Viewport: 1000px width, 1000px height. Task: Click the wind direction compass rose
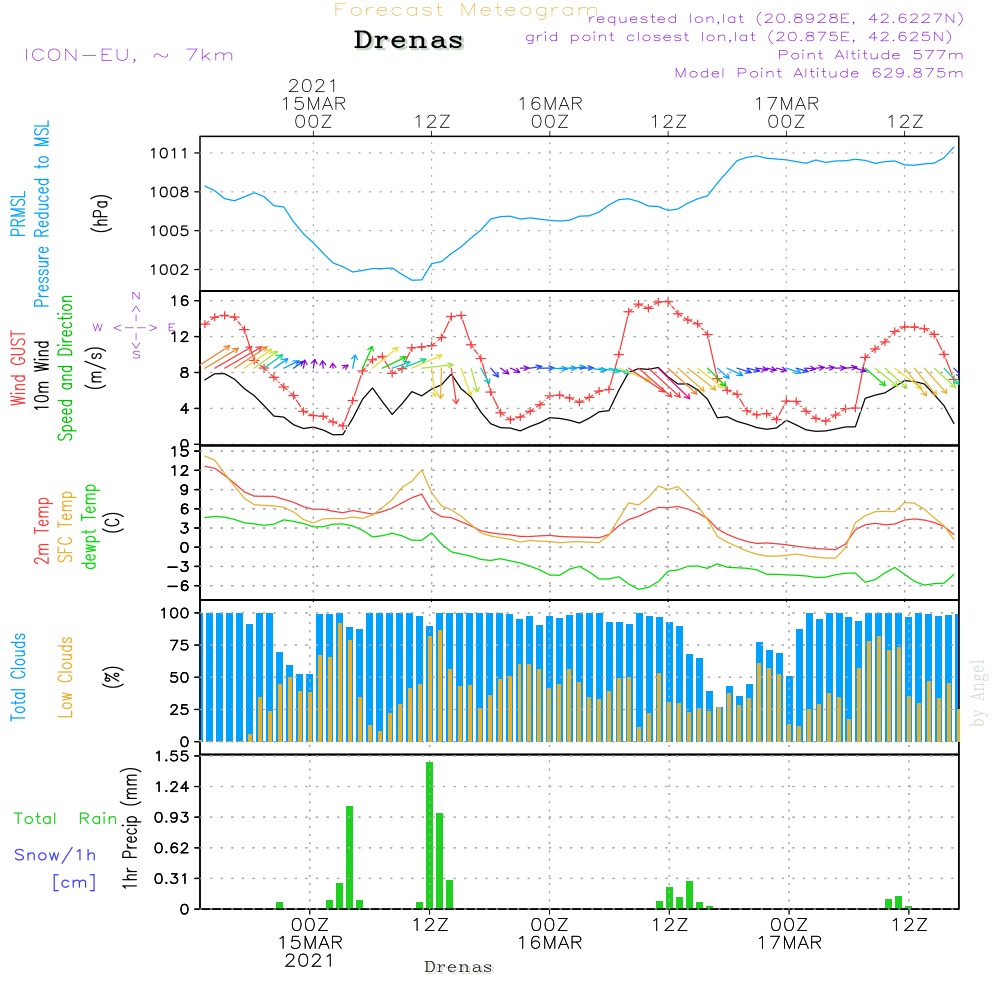point(135,326)
